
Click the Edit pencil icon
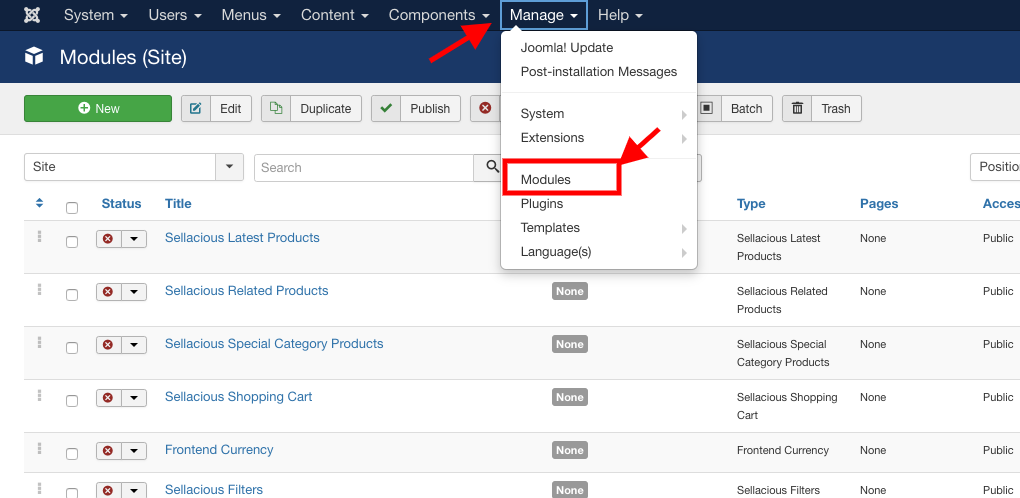coord(196,109)
